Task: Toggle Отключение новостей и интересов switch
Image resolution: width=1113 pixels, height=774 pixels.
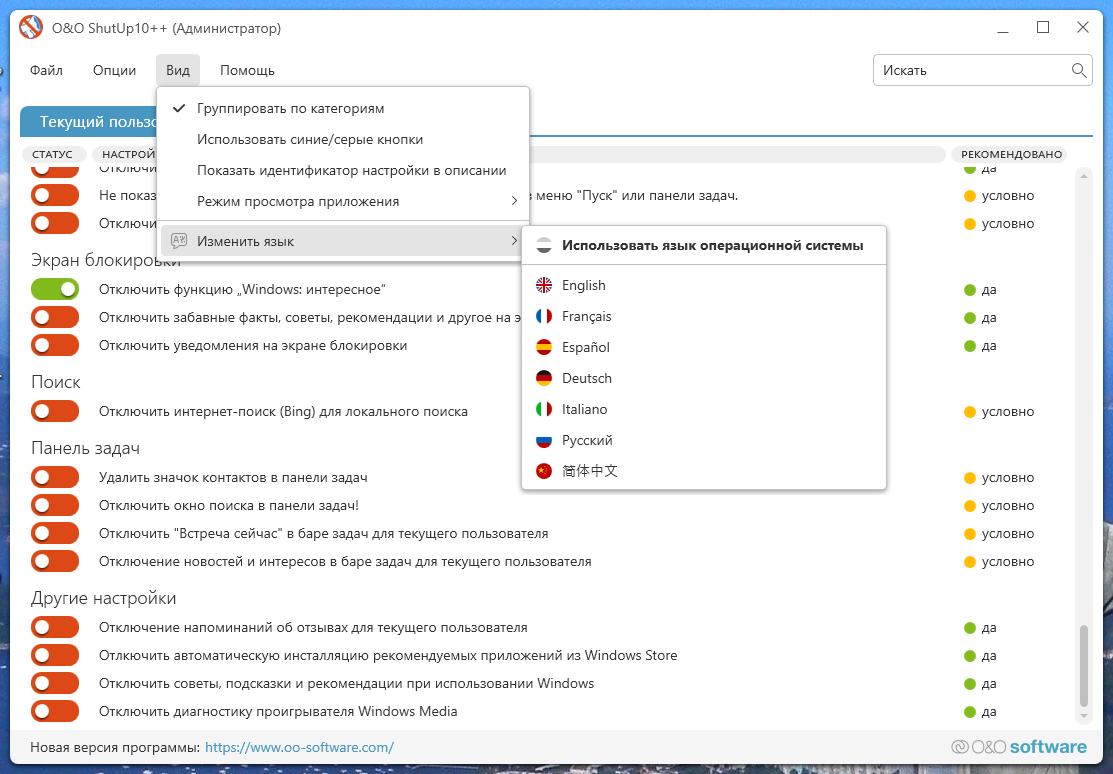Action: coord(55,562)
